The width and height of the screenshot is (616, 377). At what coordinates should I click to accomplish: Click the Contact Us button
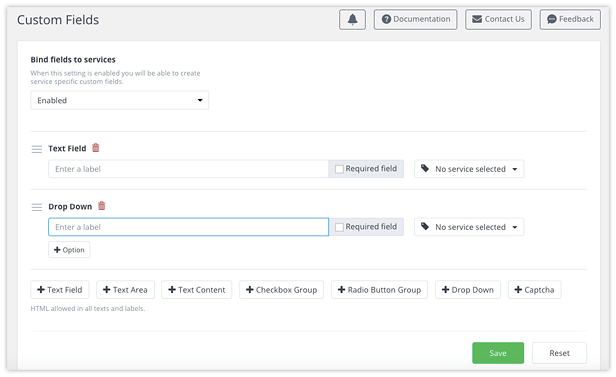coord(498,19)
